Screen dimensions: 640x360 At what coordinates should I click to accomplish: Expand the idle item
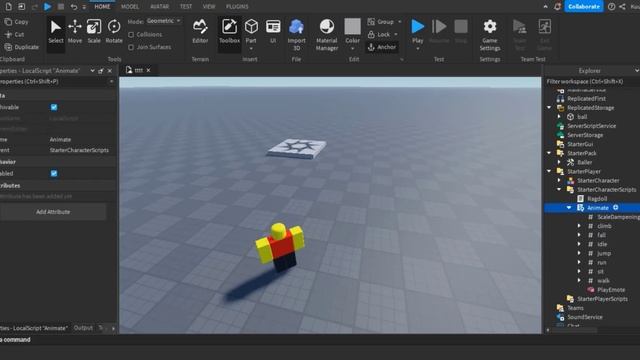click(x=579, y=244)
